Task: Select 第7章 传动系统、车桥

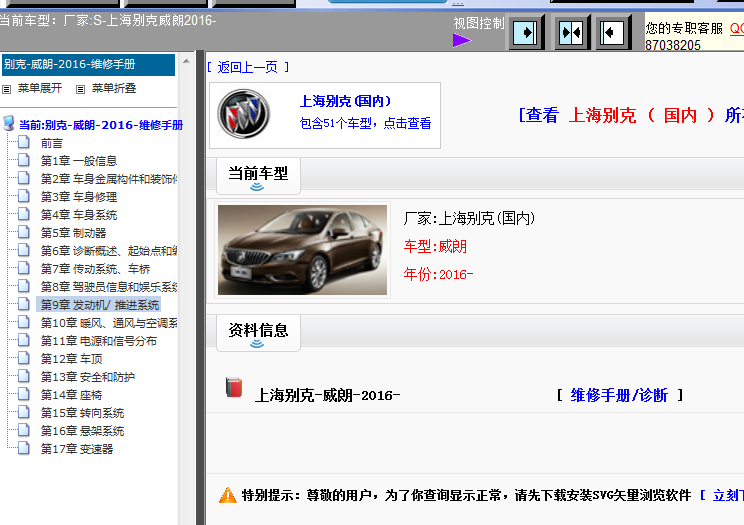Action: click(x=95, y=269)
